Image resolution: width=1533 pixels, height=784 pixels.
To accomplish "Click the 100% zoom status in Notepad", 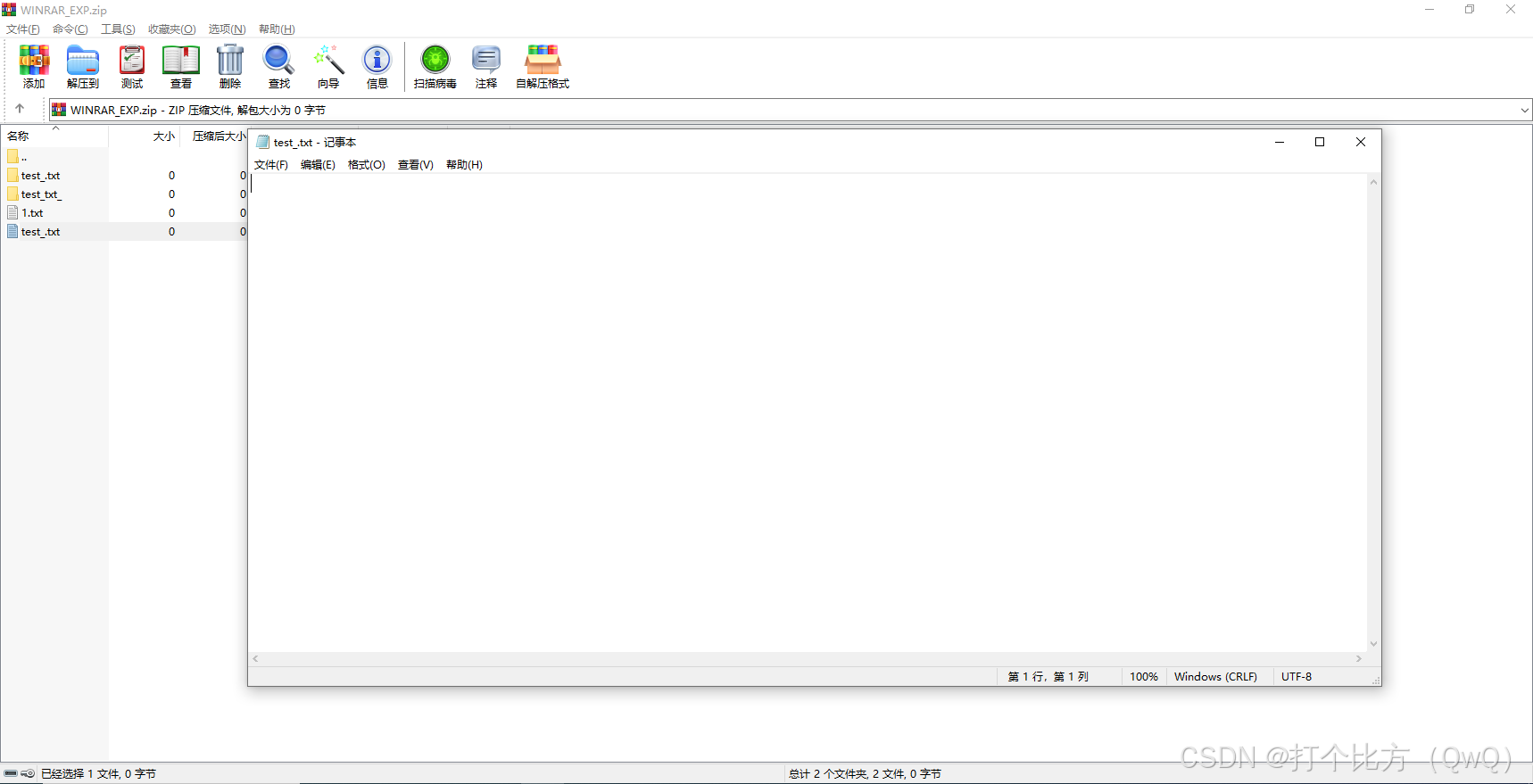I will click(x=1144, y=677).
